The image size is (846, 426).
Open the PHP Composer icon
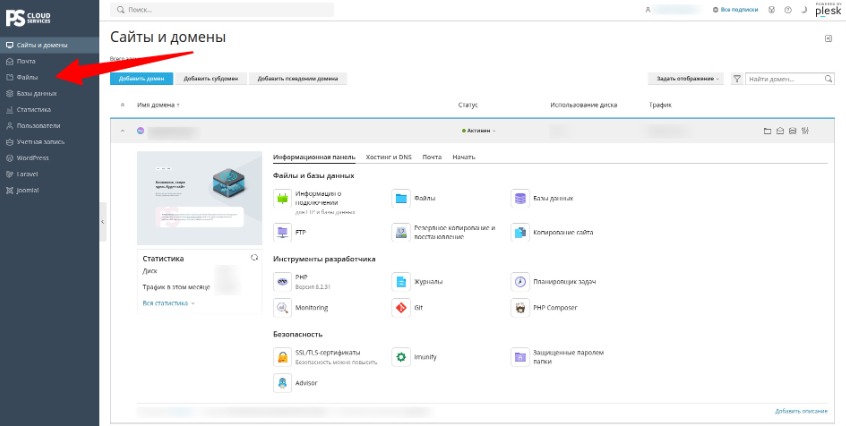point(520,307)
